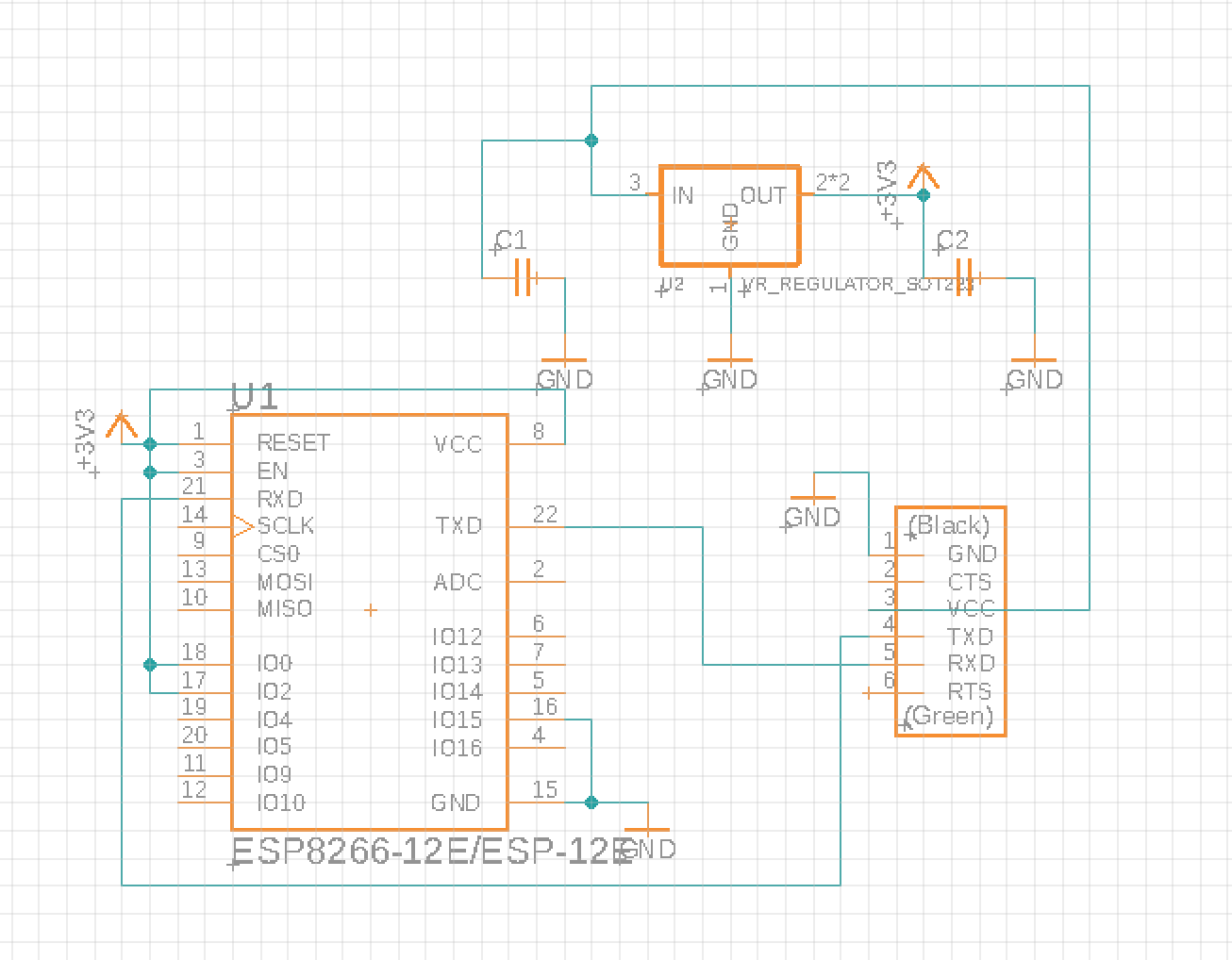Select the IO10 pin label
Image resolution: width=1232 pixels, height=960 pixels.
click(281, 803)
